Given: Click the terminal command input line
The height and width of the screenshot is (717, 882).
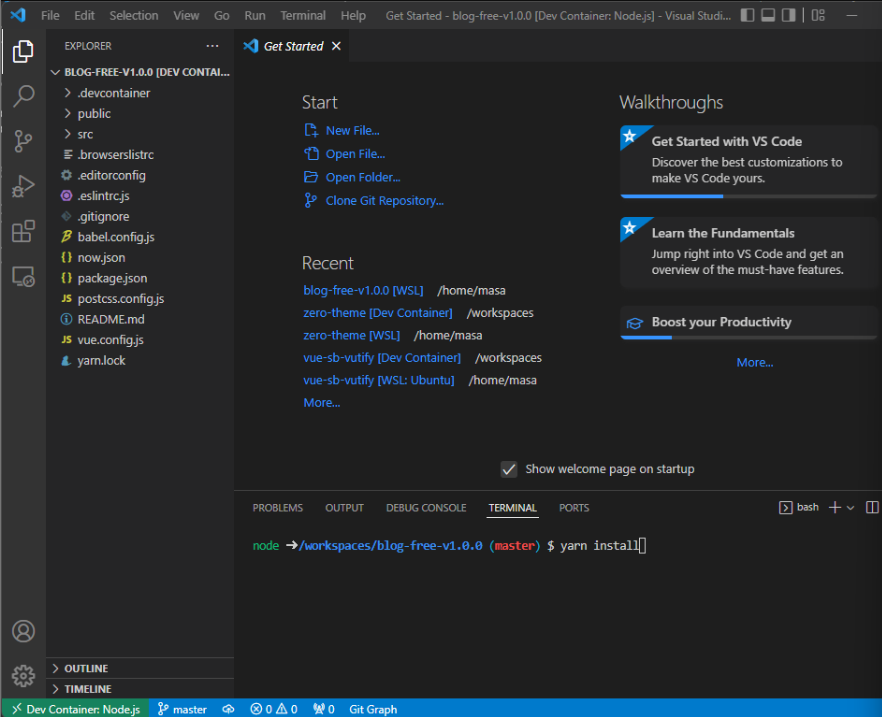Looking at the screenshot, I should pyautogui.click(x=449, y=545).
